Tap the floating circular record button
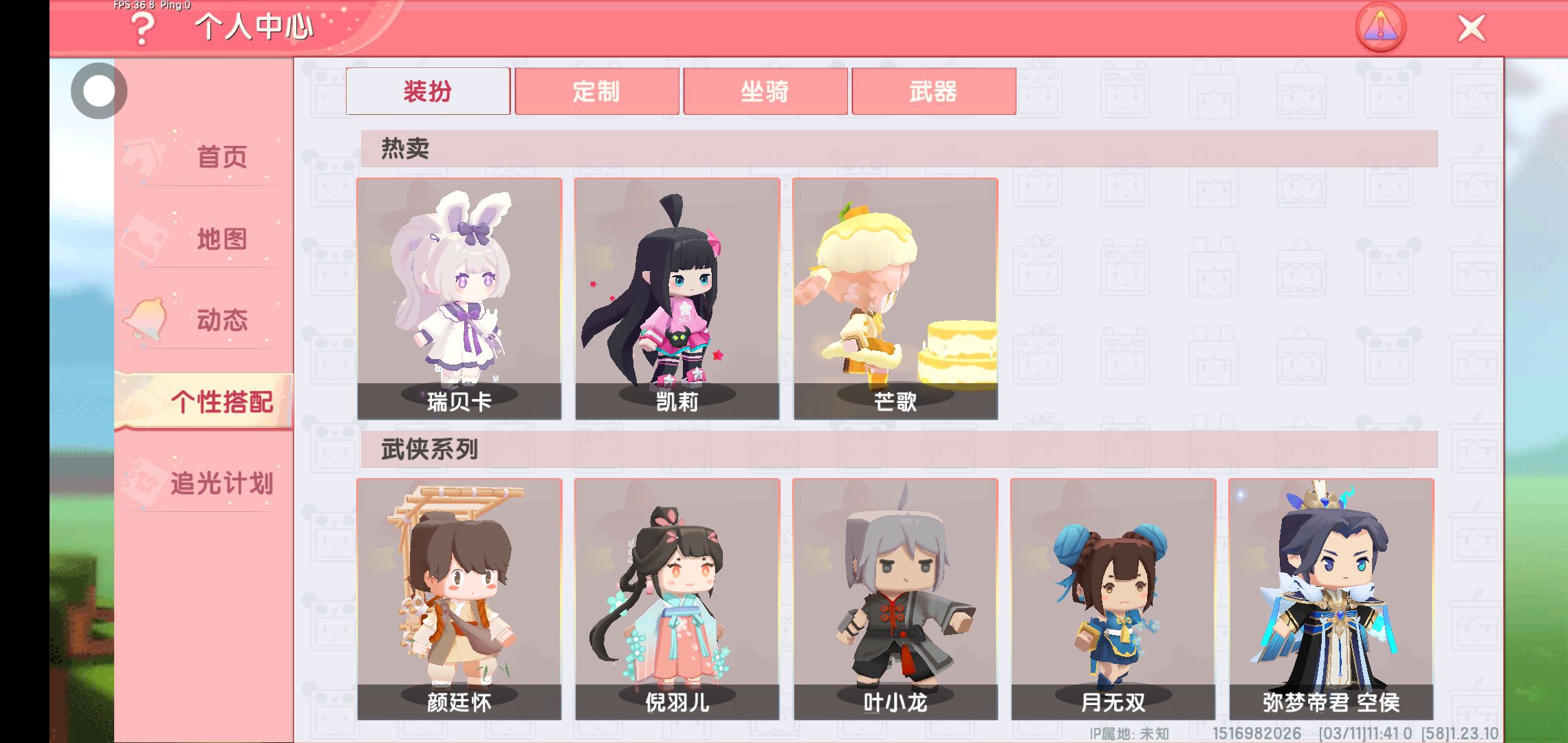The height and width of the screenshot is (743, 1568). (x=99, y=91)
